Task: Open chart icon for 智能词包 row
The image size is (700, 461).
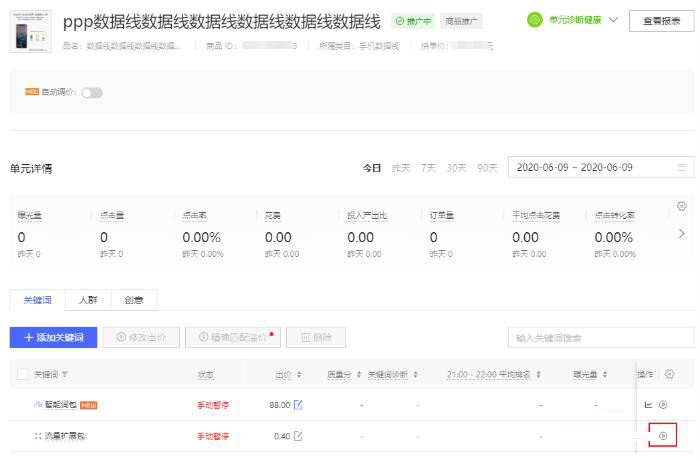Action: point(647,405)
